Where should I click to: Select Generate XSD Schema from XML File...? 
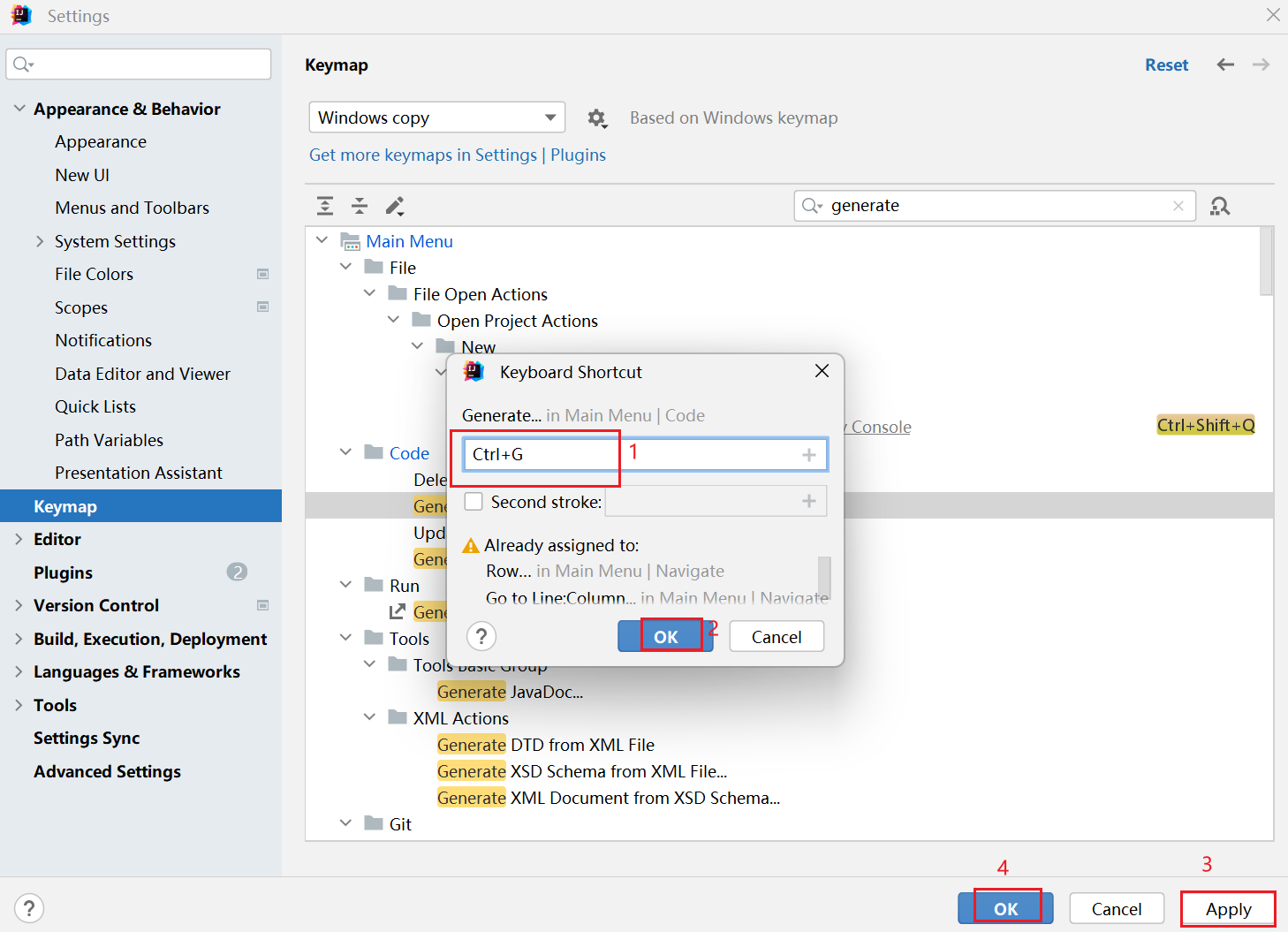click(x=582, y=771)
